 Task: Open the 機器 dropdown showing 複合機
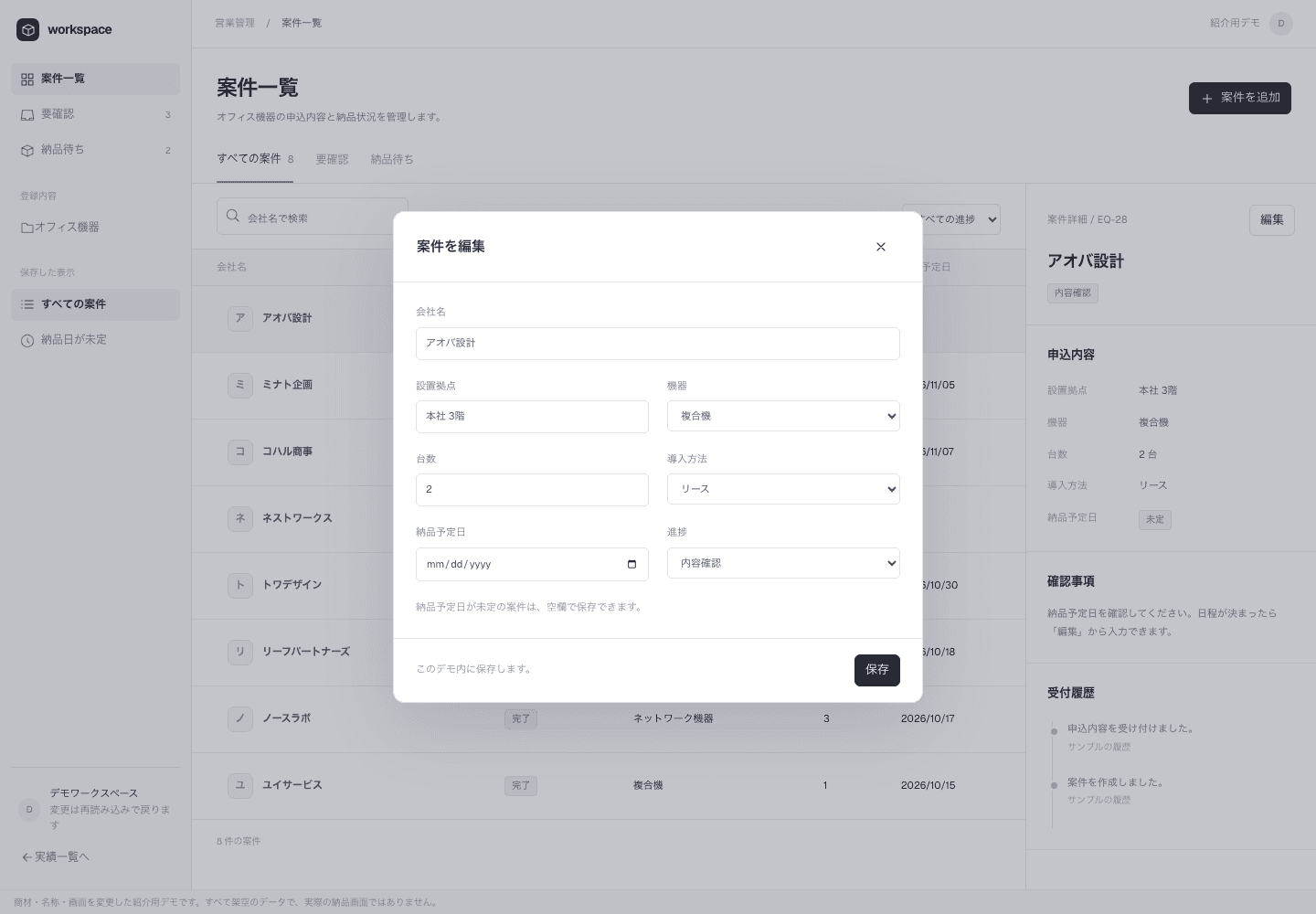coord(783,417)
